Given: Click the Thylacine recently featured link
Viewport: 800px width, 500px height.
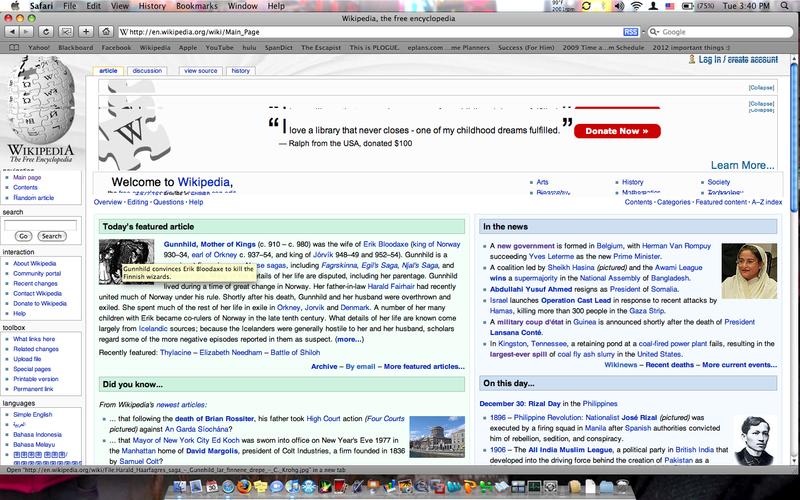Looking at the screenshot, I should coord(176,353).
